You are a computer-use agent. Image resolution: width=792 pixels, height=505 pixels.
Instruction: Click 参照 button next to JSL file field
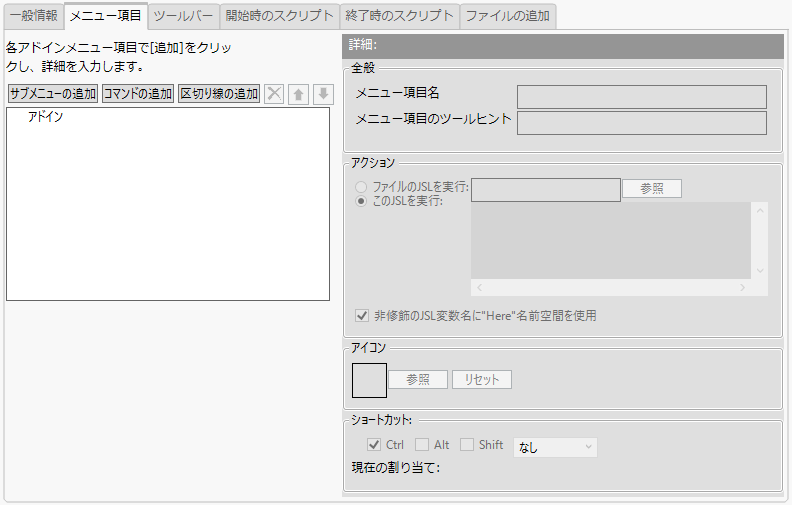click(652, 189)
